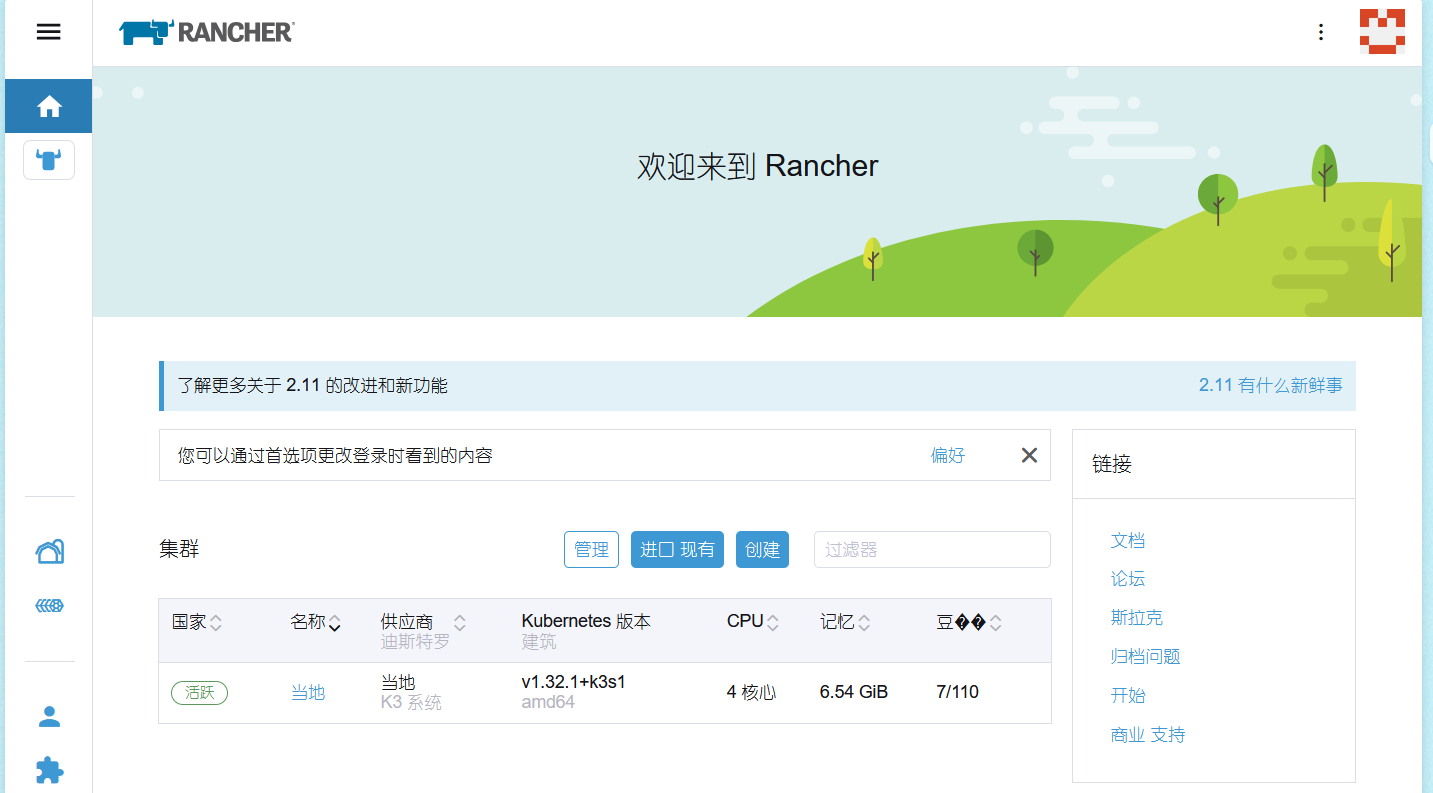This screenshot has height=793, width=1433.
Task: Open Cluster Management barn icon
Action: tap(50, 551)
